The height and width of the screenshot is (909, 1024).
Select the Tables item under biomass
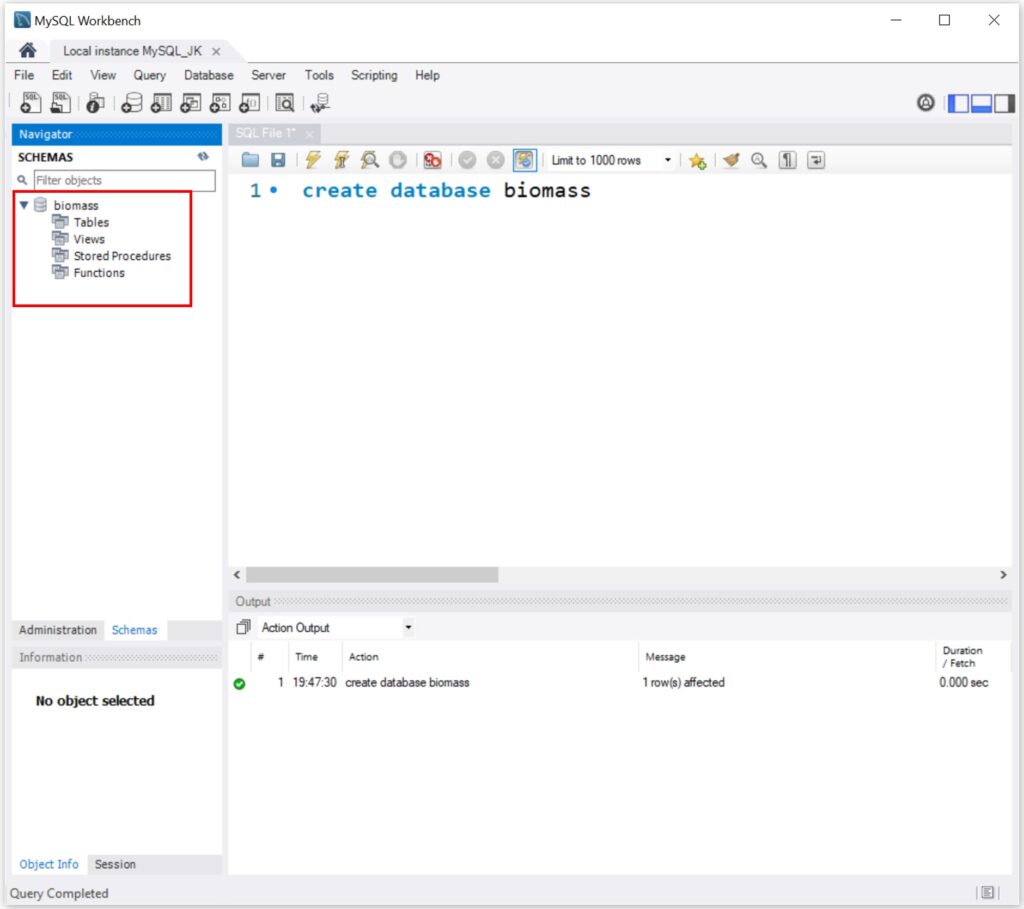(91, 222)
